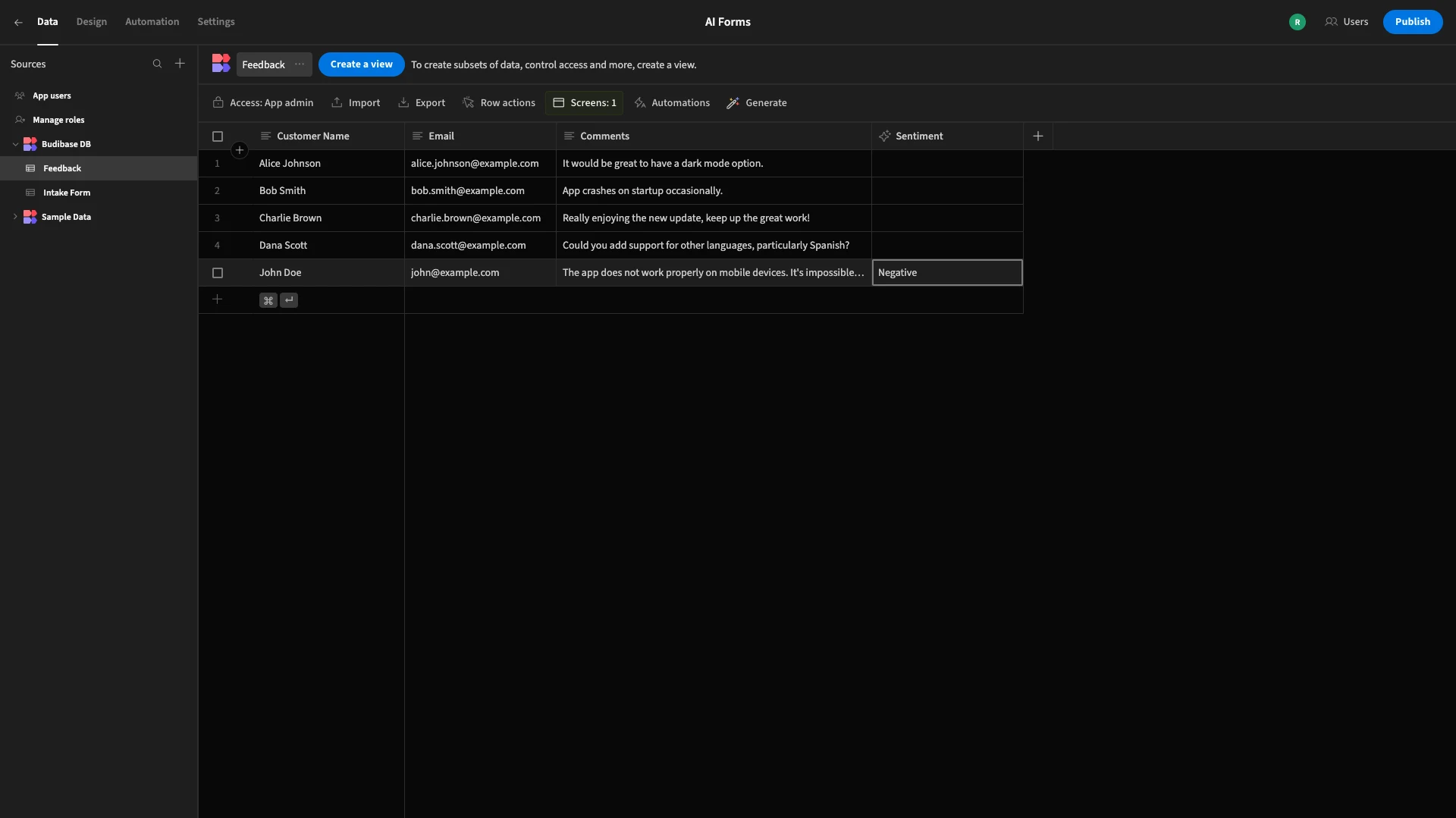
Task: Toggle the select-all rows checkbox
Action: (x=218, y=136)
